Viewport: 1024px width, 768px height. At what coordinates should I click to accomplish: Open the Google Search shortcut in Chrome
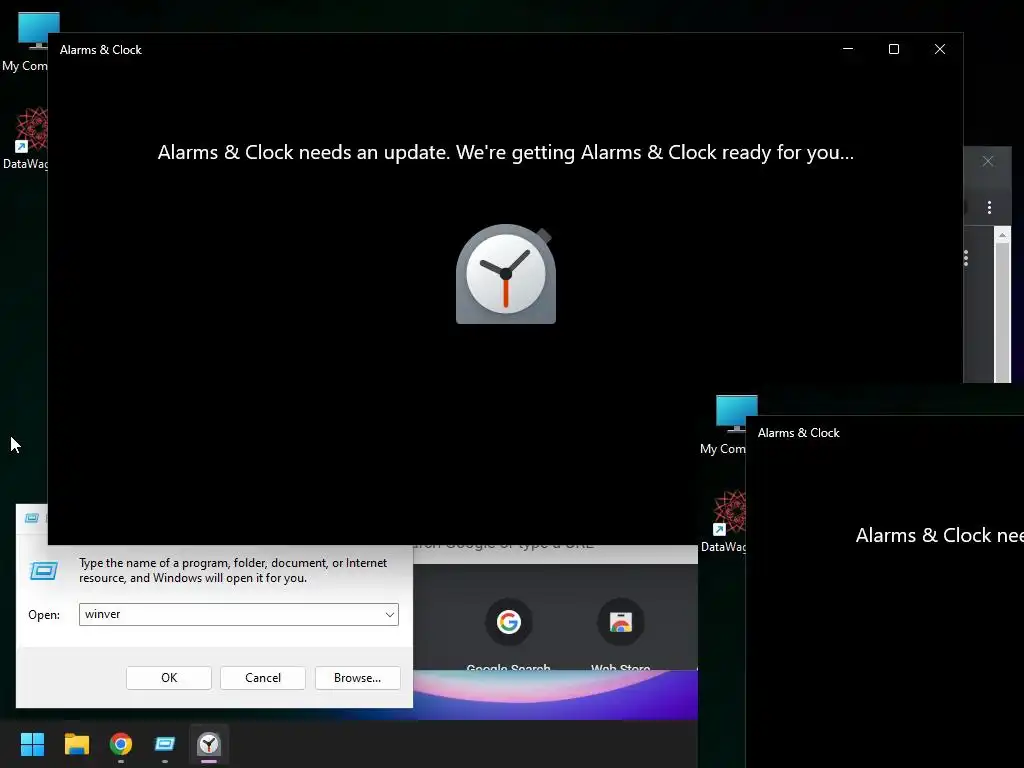[x=508, y=633]
